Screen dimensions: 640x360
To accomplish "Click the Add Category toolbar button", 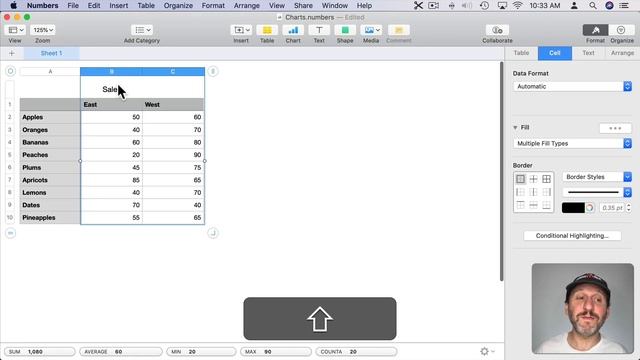I will (x=142, y=30).
